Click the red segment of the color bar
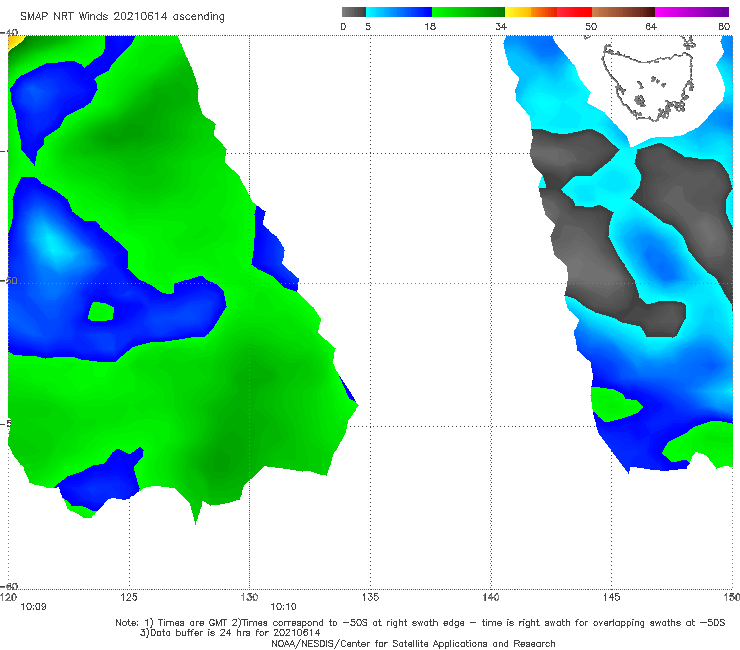Screen dimensions: 740x650 [574, 12]
